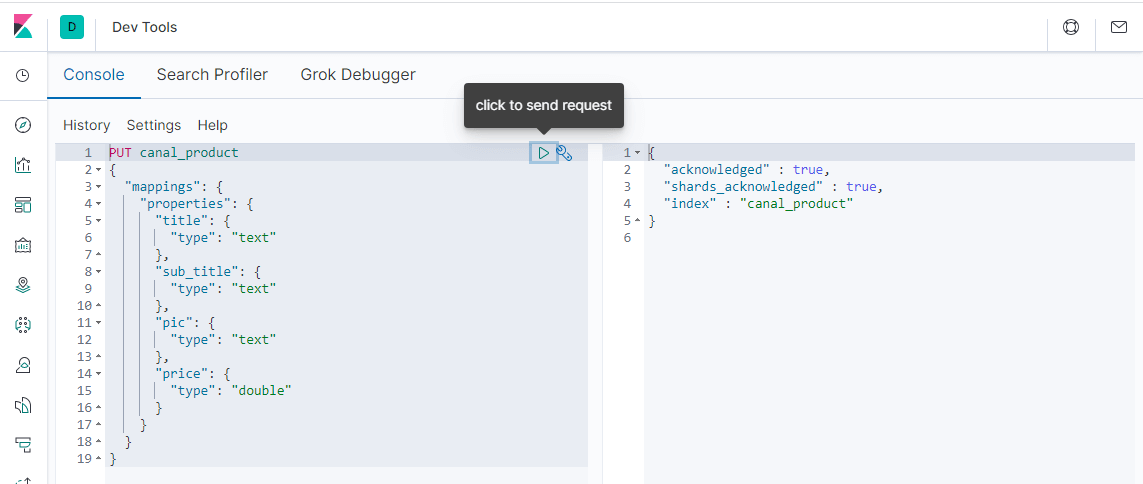Click the "pic" key in editor

[x=173, y=323]
